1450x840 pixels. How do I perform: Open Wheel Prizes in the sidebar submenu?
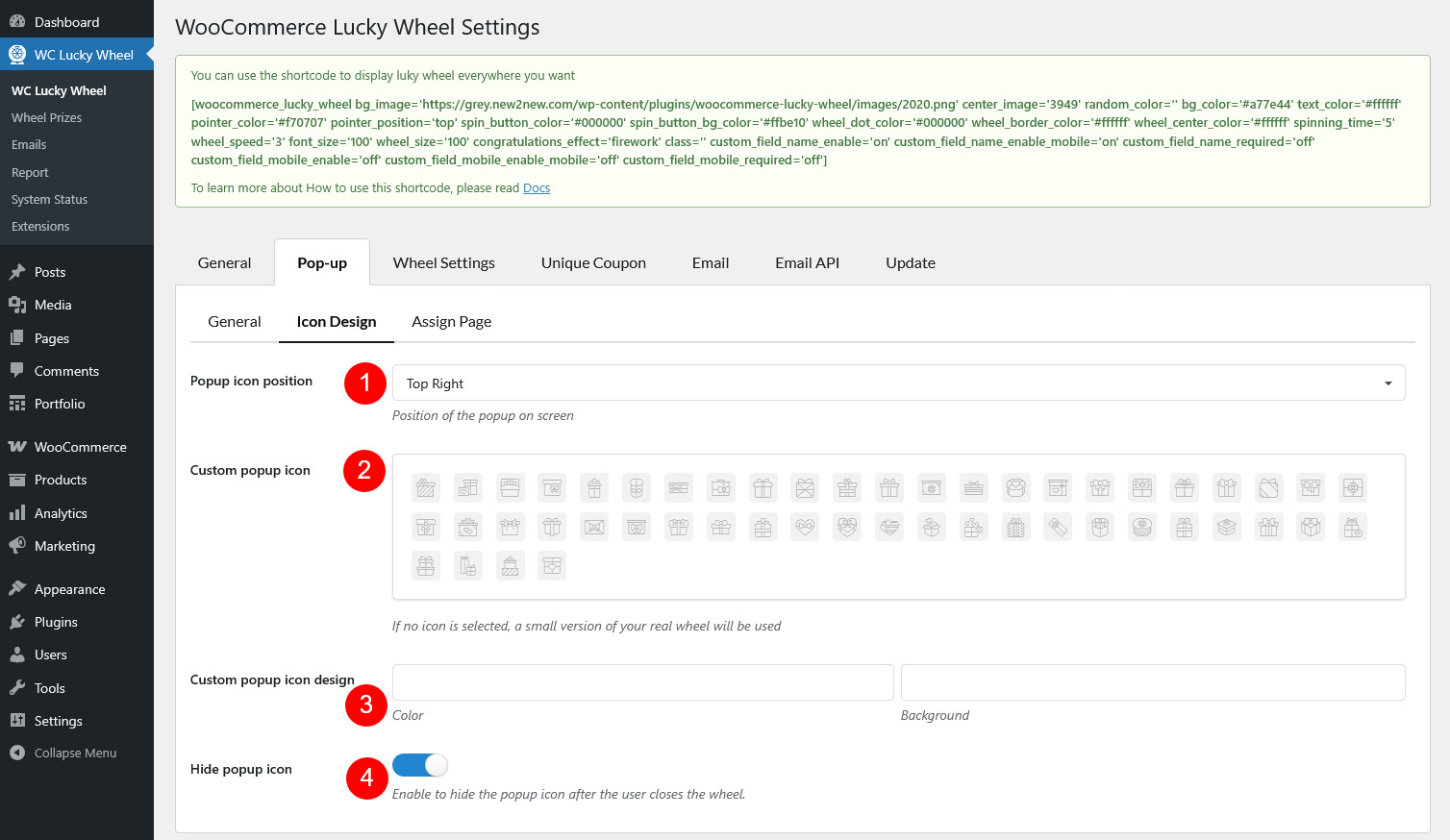(x=46, y=118)
